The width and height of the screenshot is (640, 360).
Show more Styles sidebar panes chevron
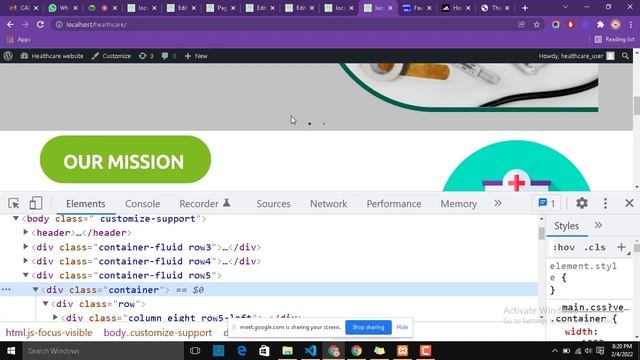click(598, 225)
